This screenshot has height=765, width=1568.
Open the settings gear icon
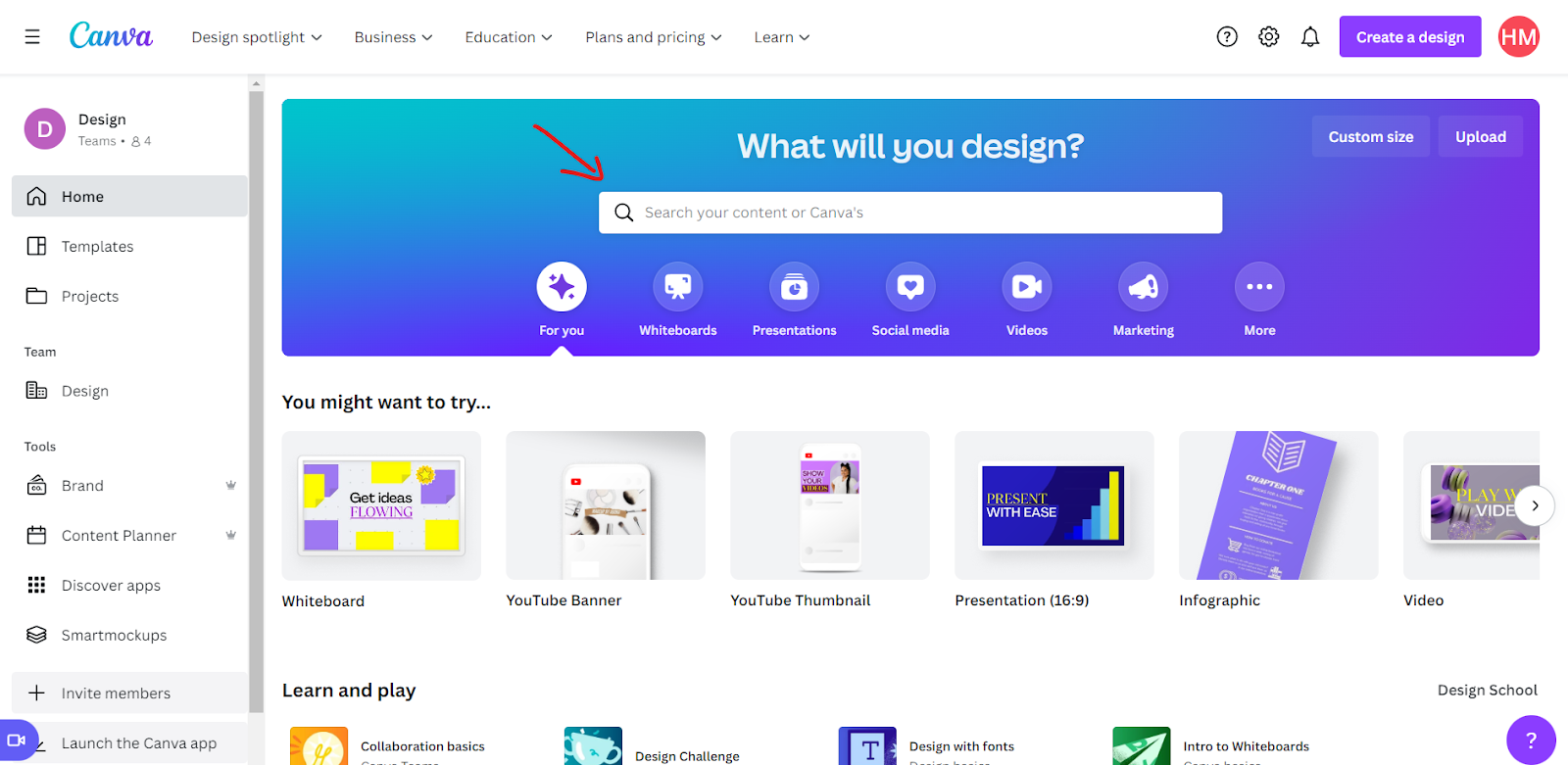click(x=1269, y=37)
